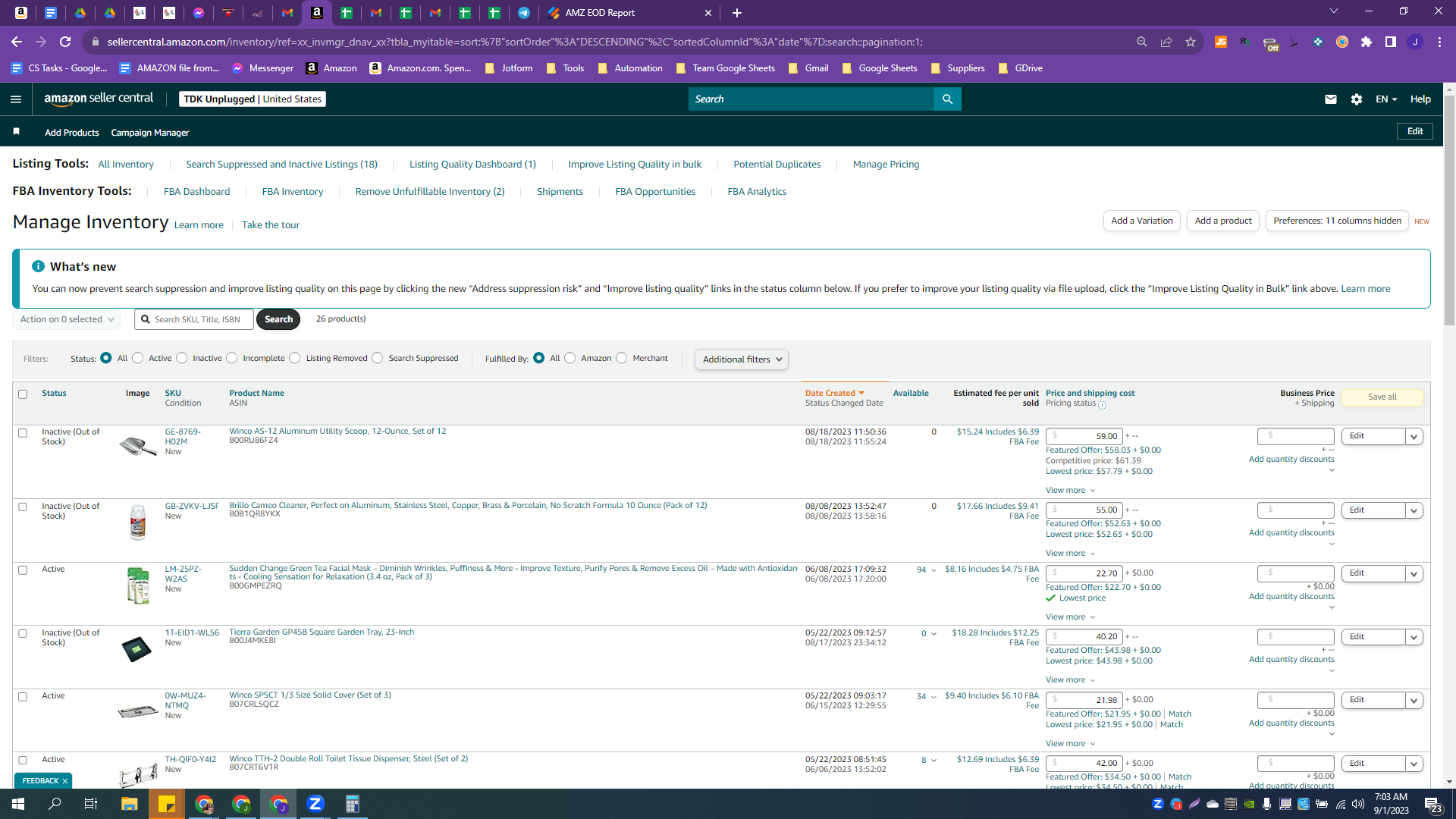
Task: Open the Chrome profile avatar
Action: pos(1415,42)
